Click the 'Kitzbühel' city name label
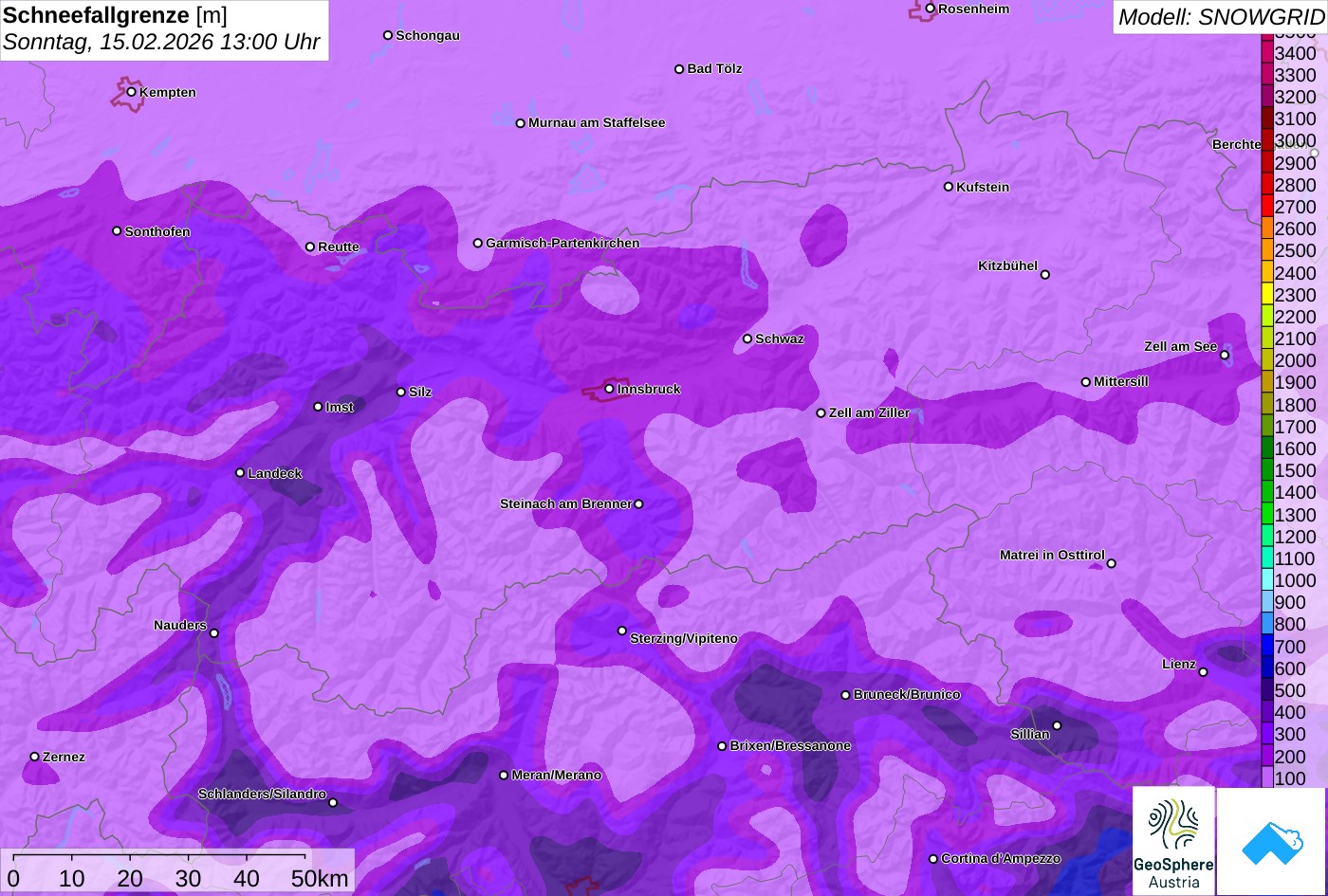This screenshot has width=1328, height=896. point(1007,266)
